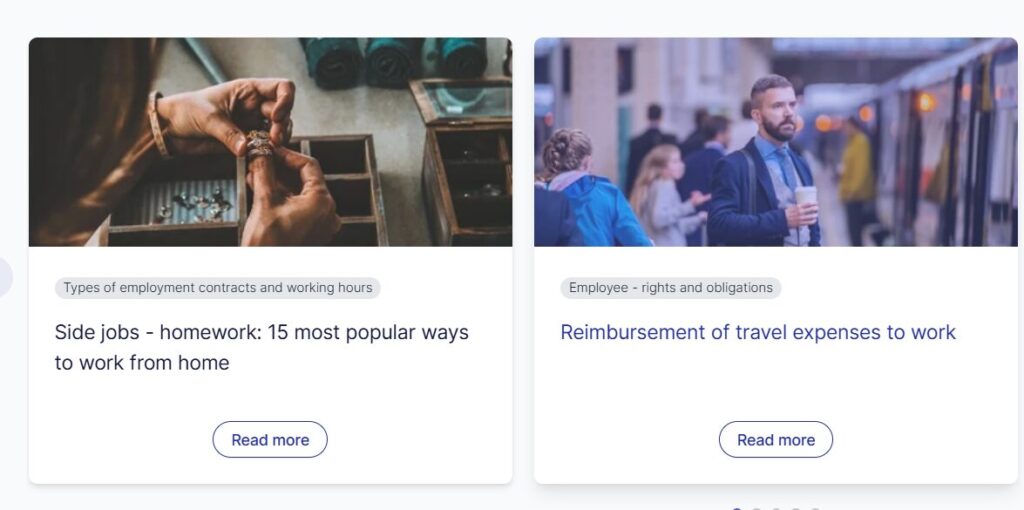Click Read more under Side jobs article
The width and height of the screenshot is (1024, 510).
270,439
